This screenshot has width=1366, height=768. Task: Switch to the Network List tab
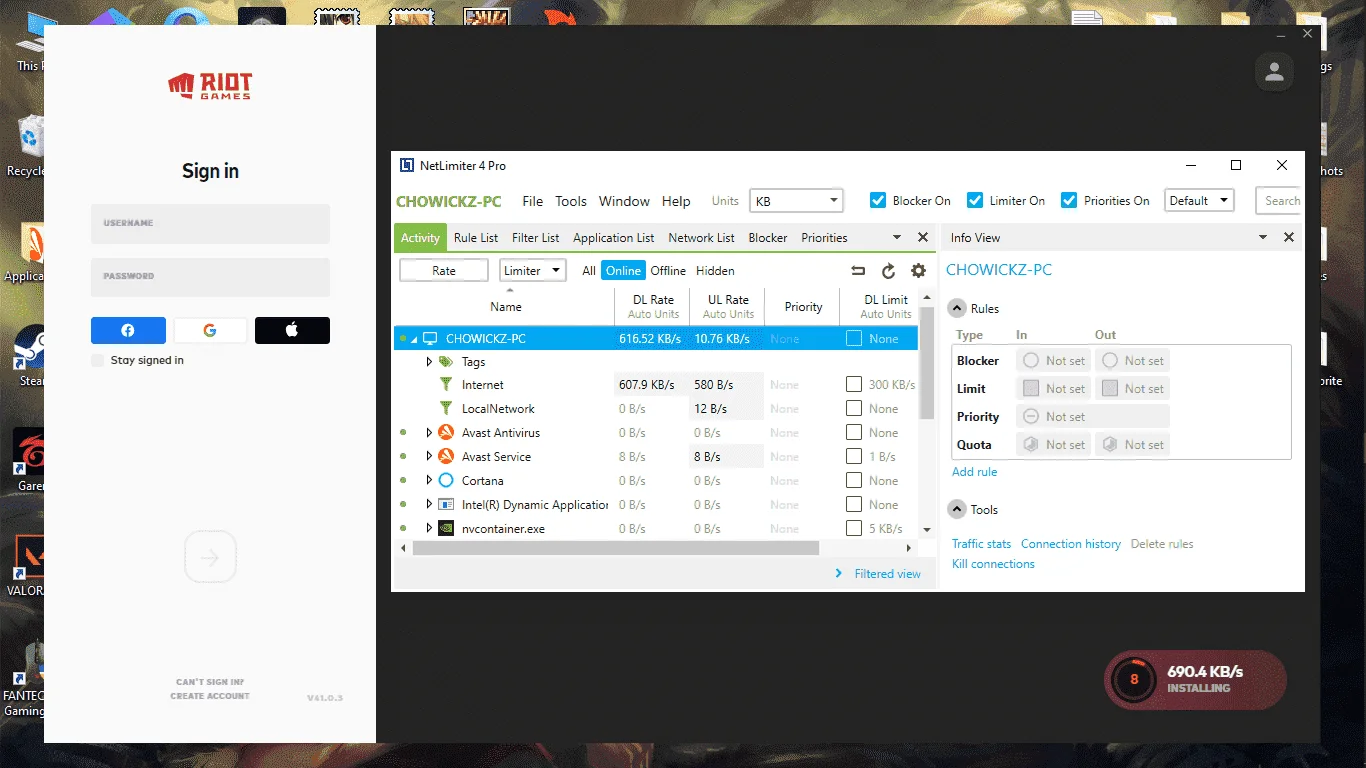pyautogui.click(x=701, y=238)
